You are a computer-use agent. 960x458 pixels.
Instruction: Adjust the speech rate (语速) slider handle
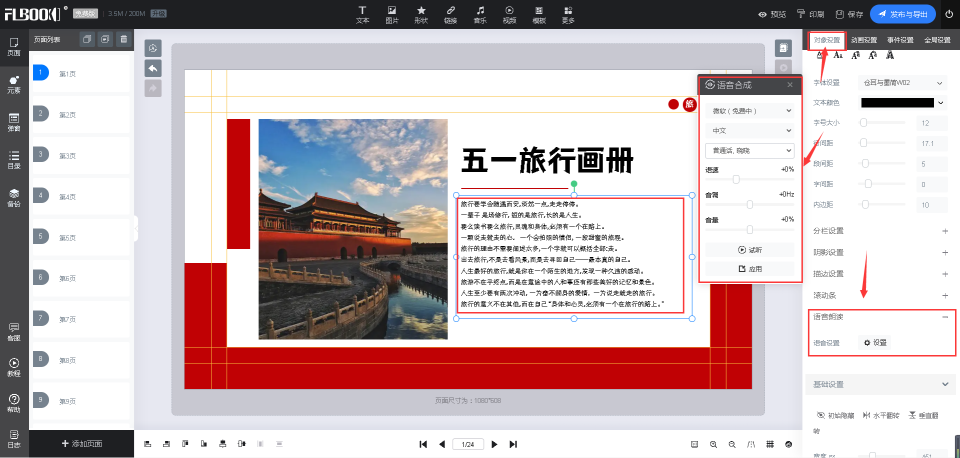click(x=736, y=179)
